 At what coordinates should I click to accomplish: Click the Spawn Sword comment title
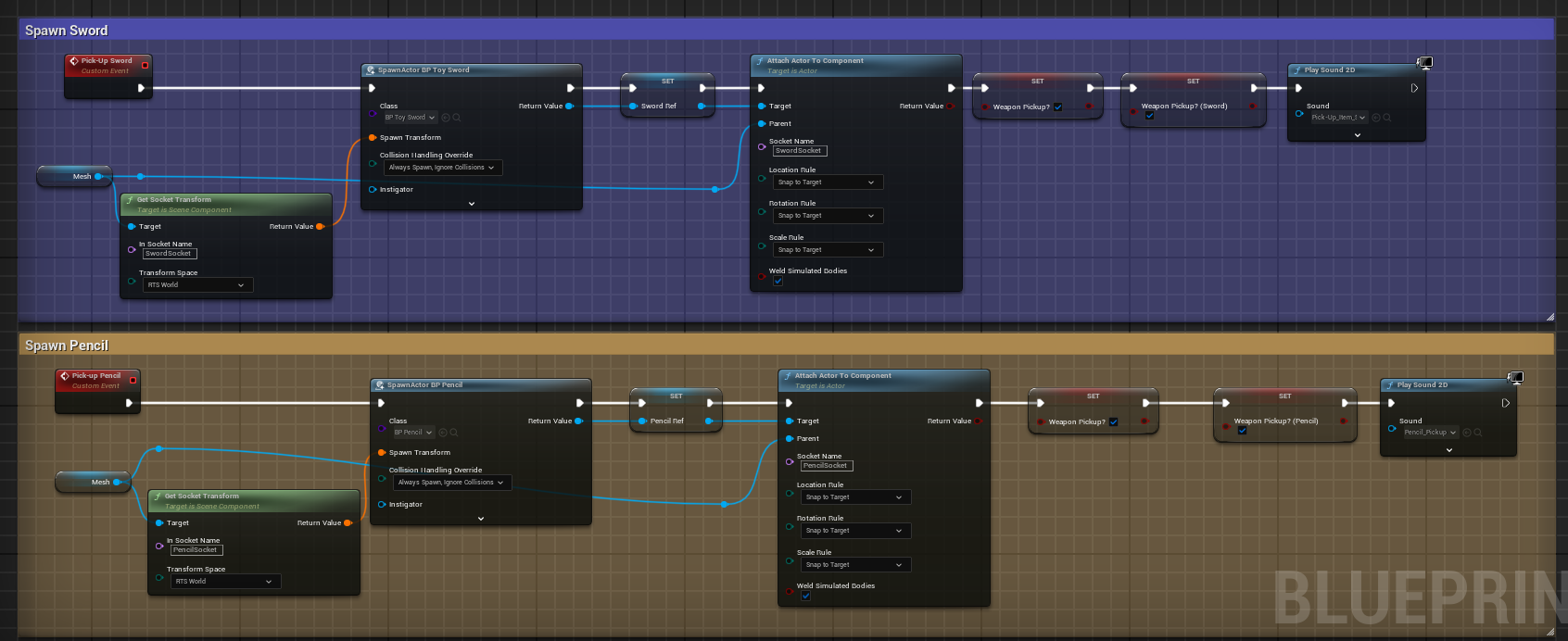click(67, 31)
